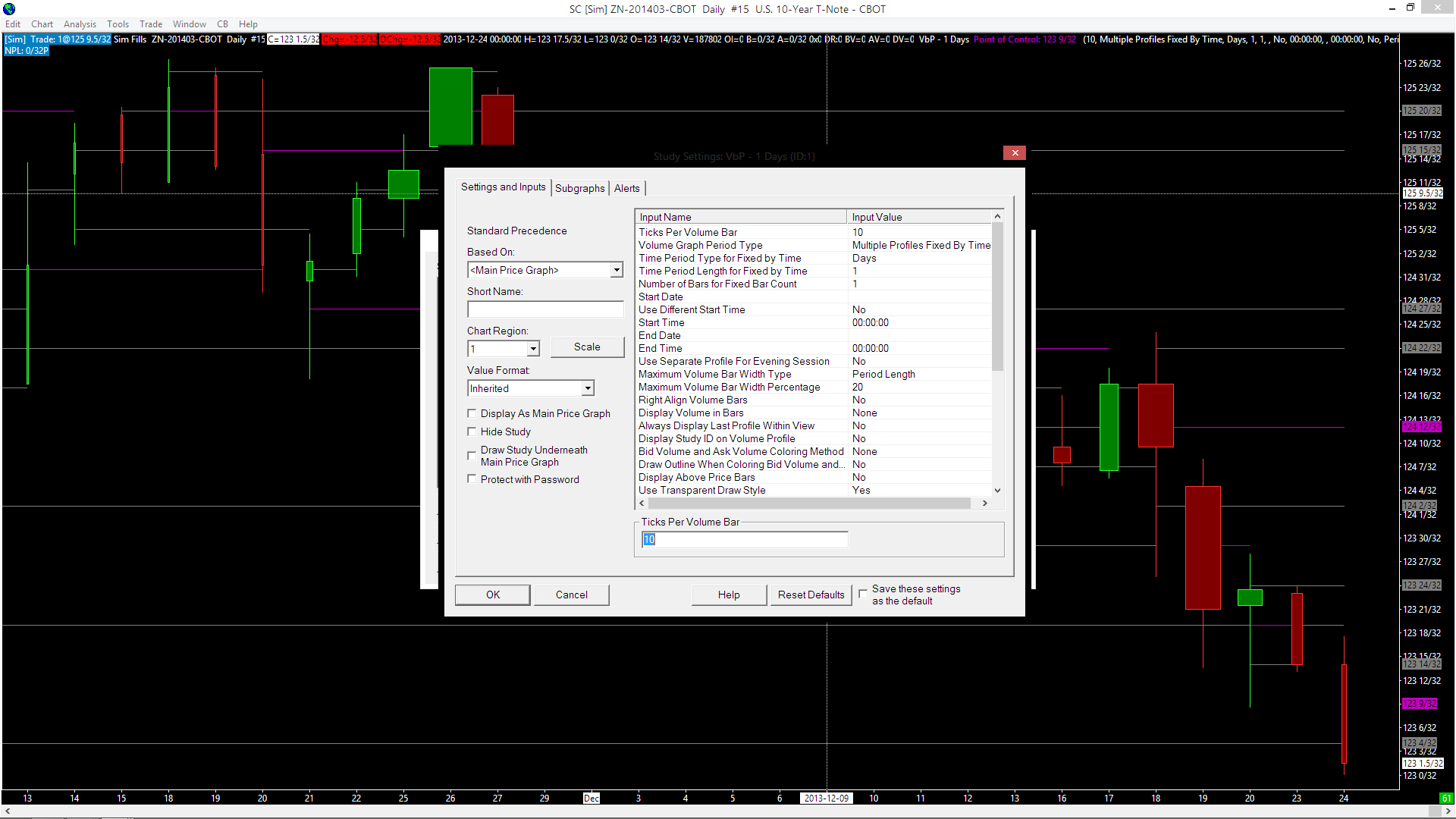Open the Value Format dropdown

tap(587, 388)
